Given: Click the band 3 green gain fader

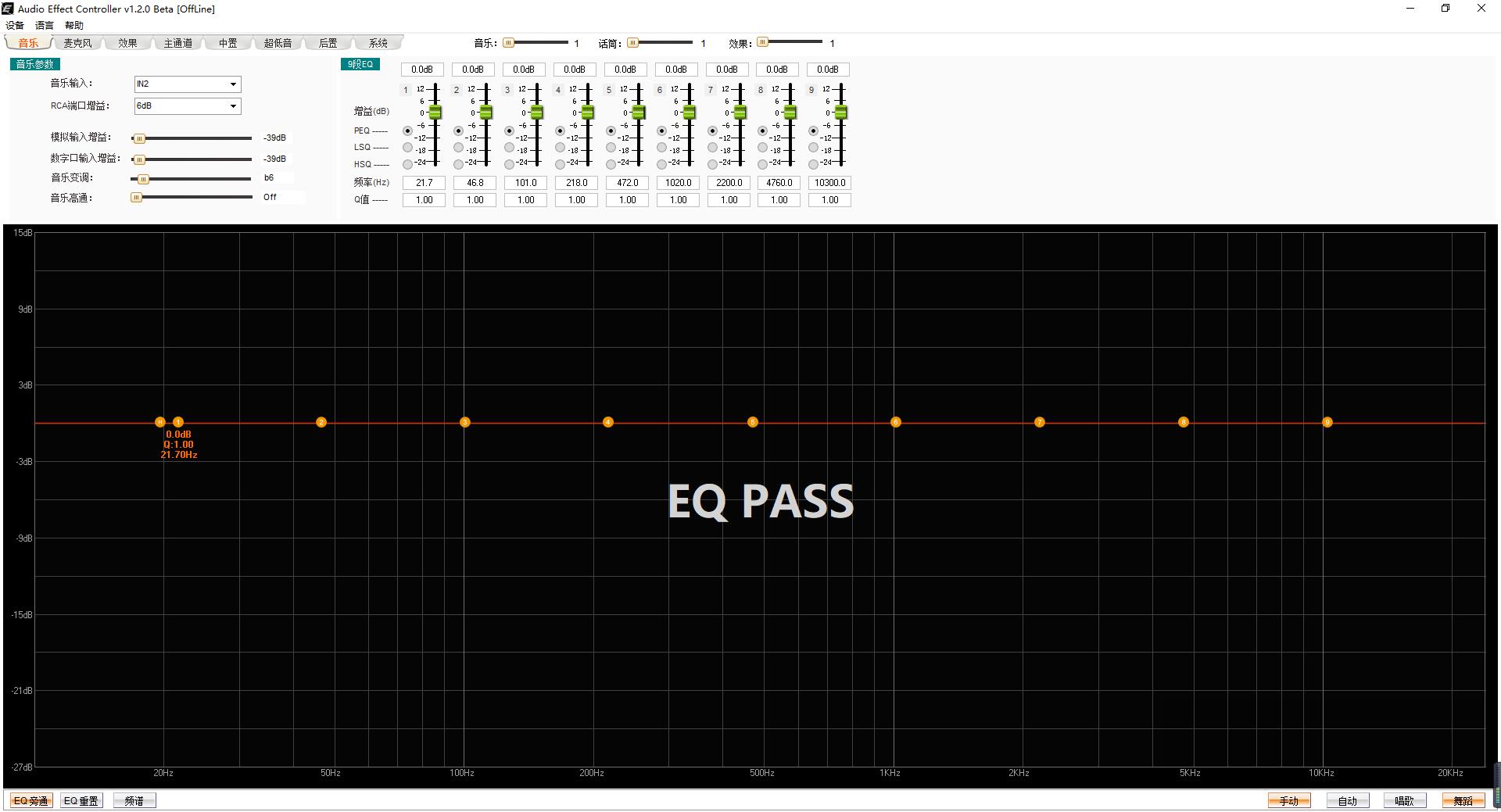Looking at the screenshot, I should [536, 113].
